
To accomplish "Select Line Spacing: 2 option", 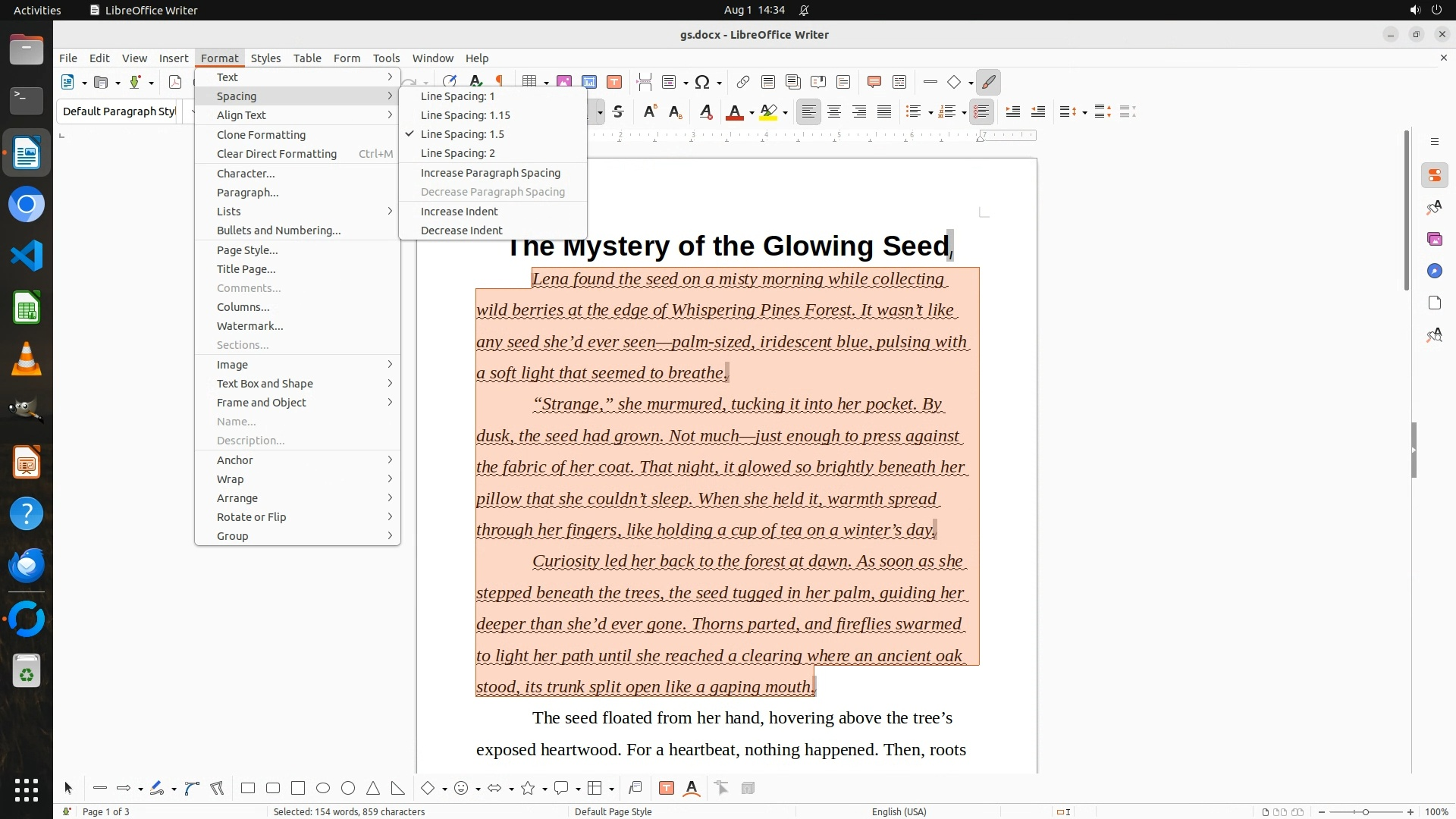I will (x=457, y=153).
